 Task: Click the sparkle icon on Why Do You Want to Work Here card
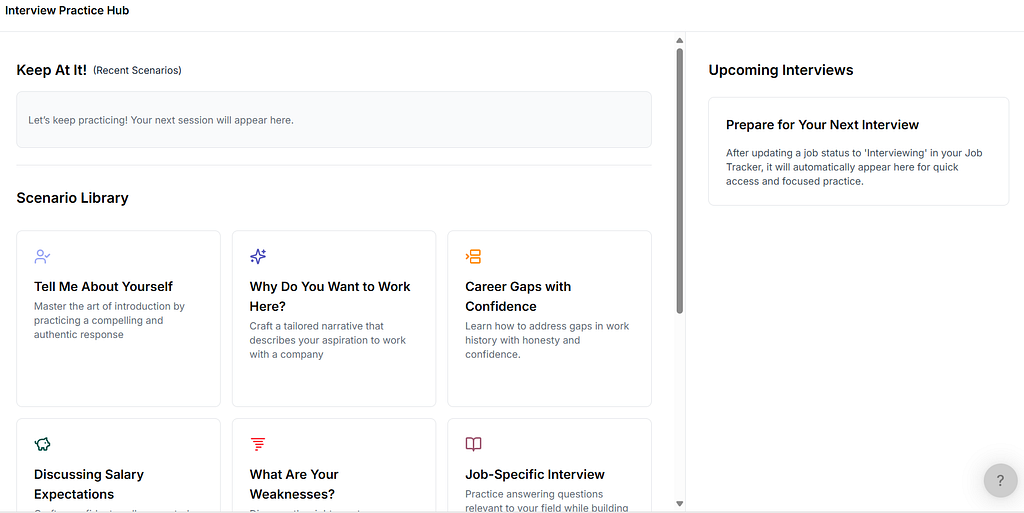pos(258,256)
